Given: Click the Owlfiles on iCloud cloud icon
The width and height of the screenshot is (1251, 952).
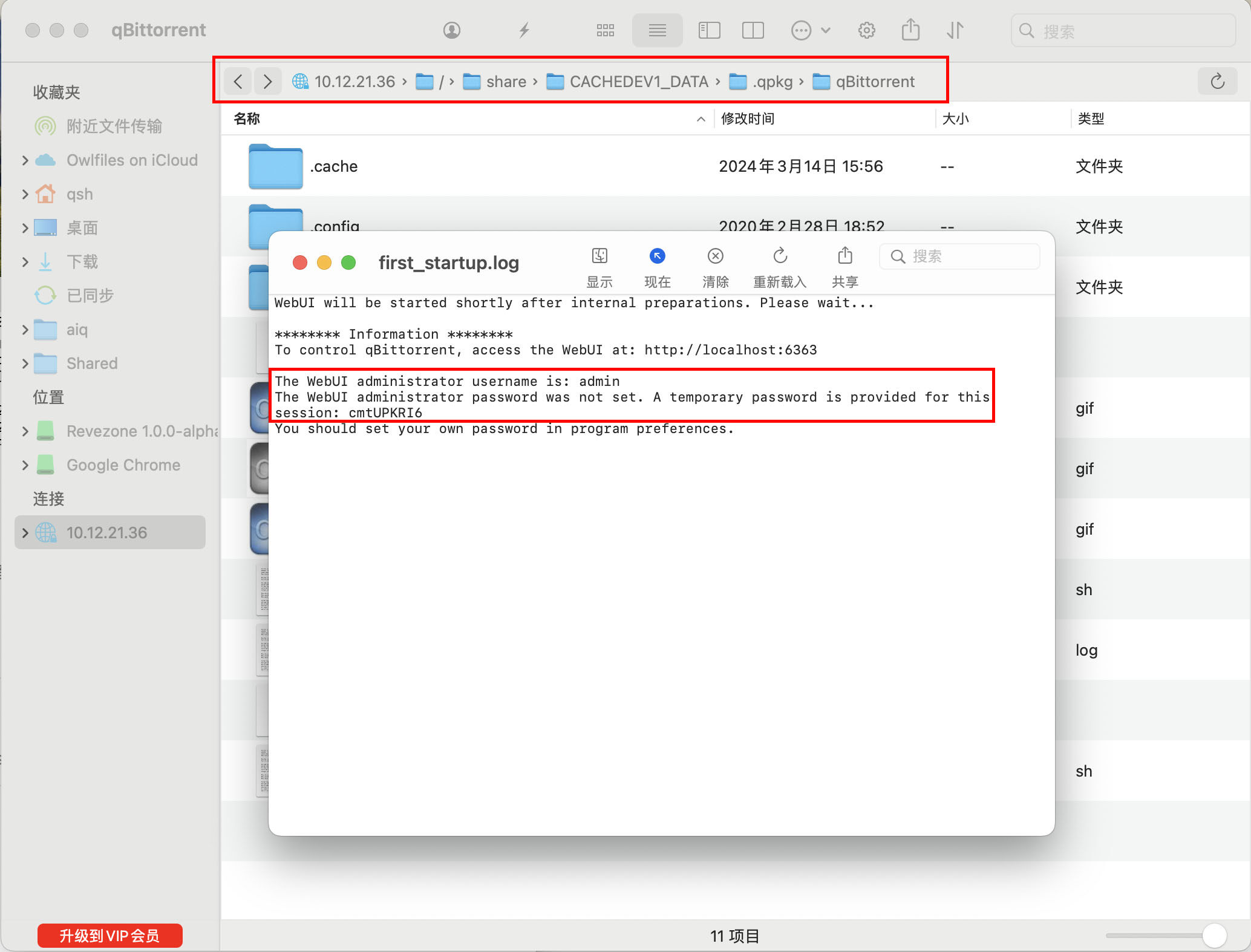Looking at the screenshot, I should click(x=45, y=160).
